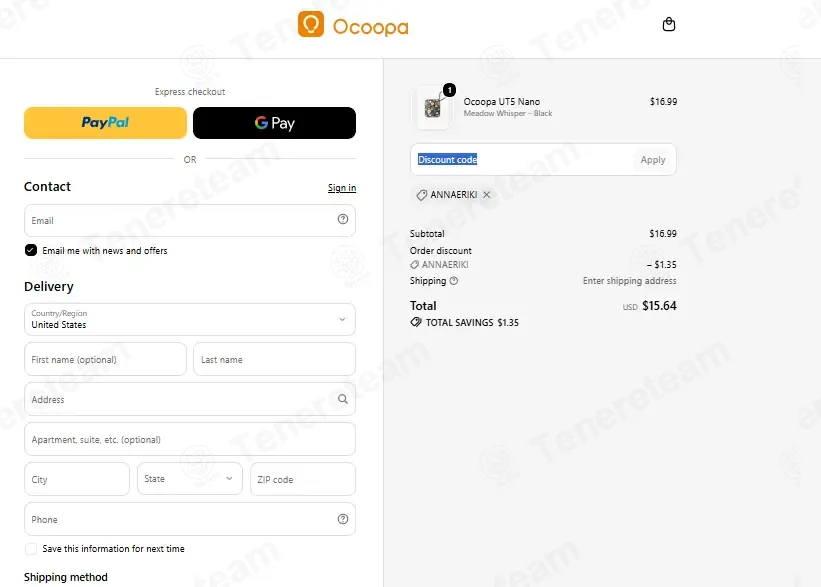Click the Ocoopa UT5 Nano product thumbnail
Viewport: 821px width, 587px height.
tap(432, 108)
